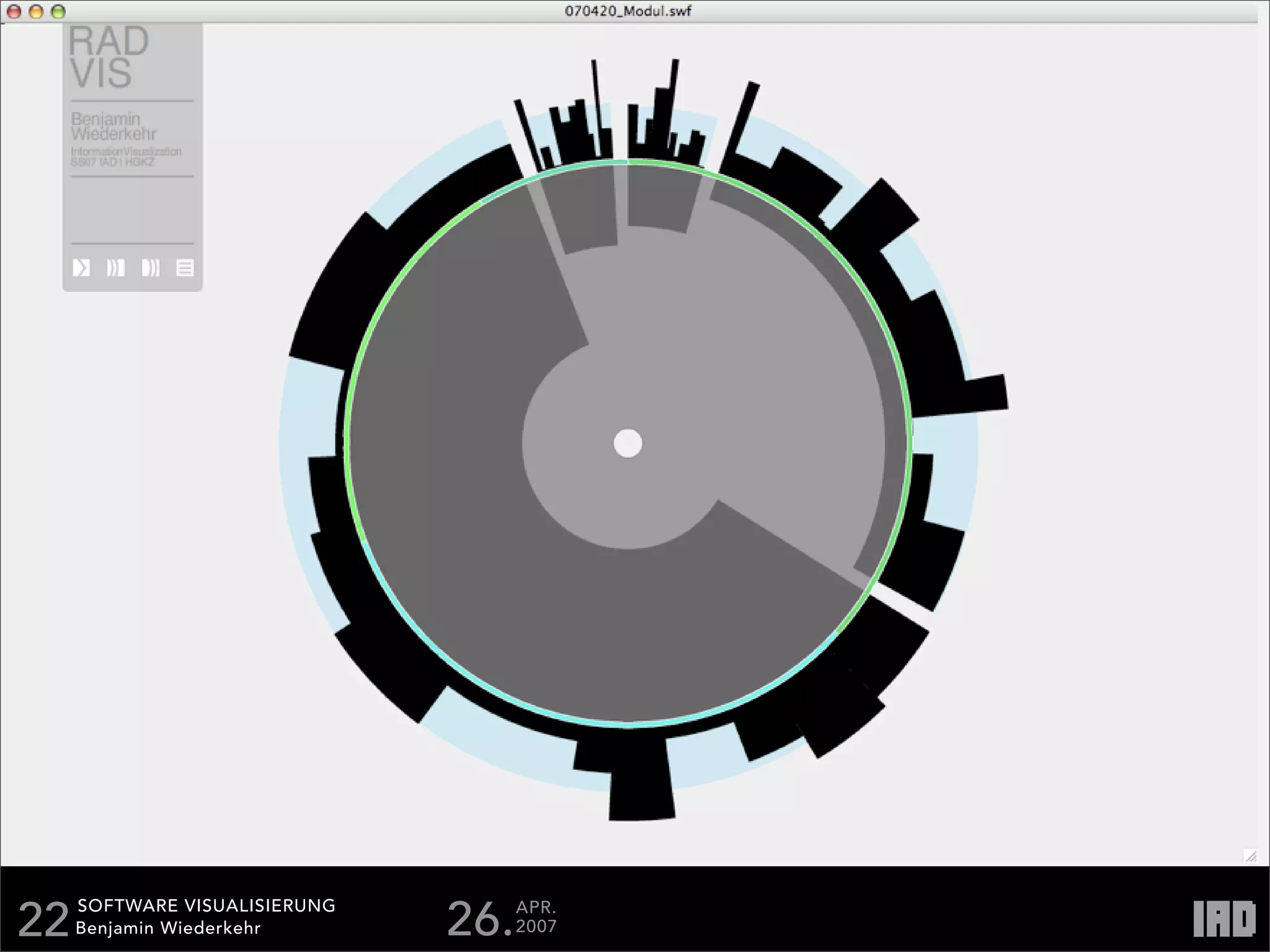This screenshot has width=1270, height=952.
Task: Close the 070420_Modul.swf window with the red button
Action: click(x=14, y=11)
